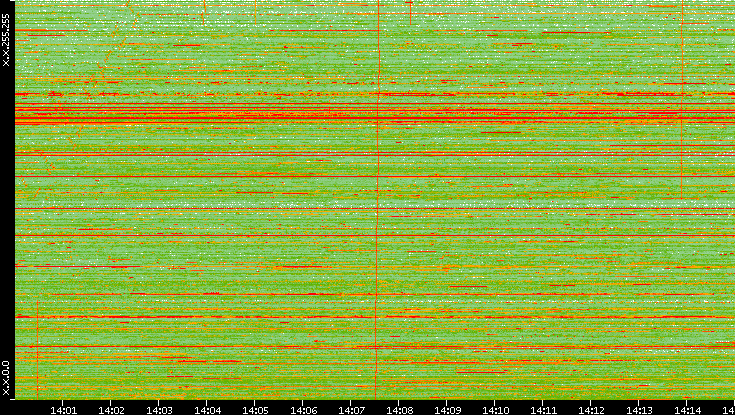Select the 14:04 time axis label
The image size is (735, 415).
click(x=207, y=410)
